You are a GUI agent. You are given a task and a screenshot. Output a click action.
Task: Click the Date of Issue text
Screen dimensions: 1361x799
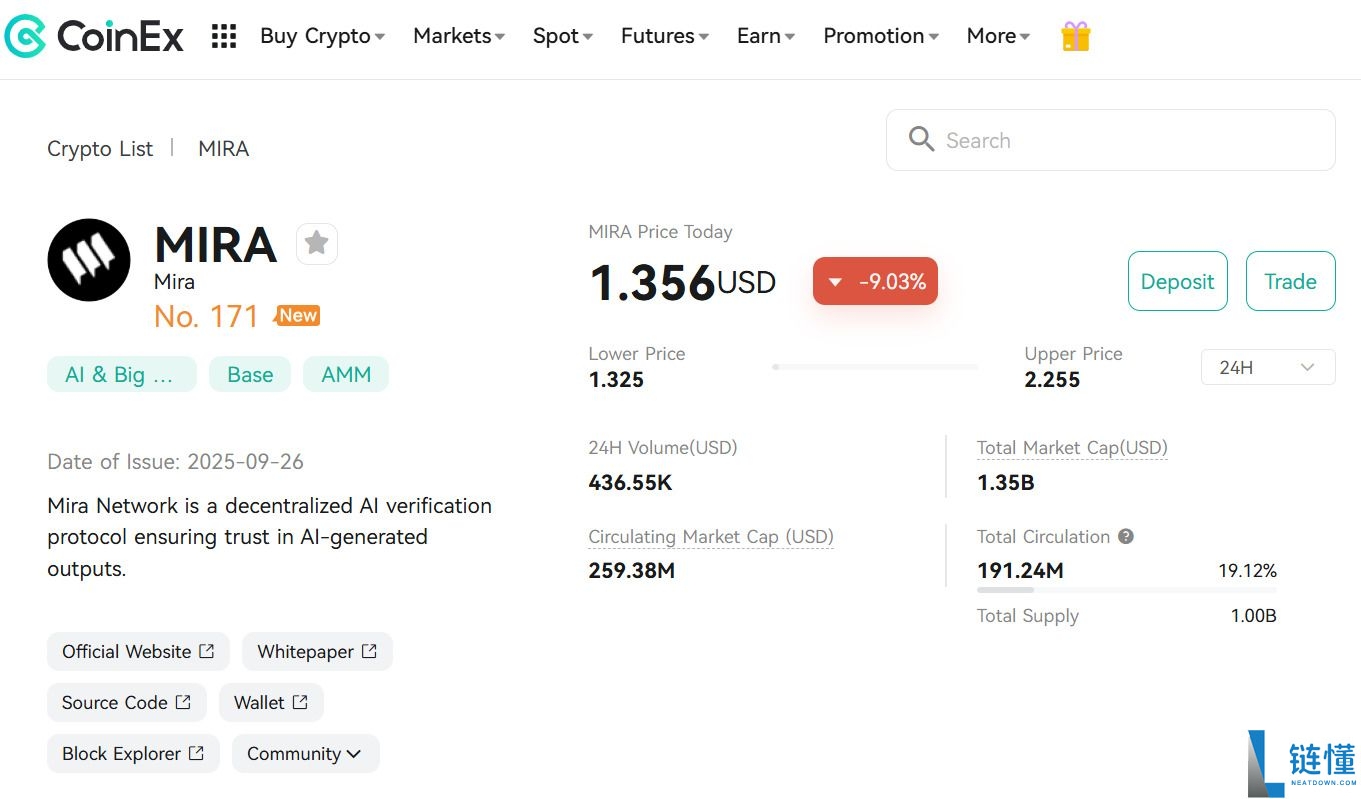point(175,462)
